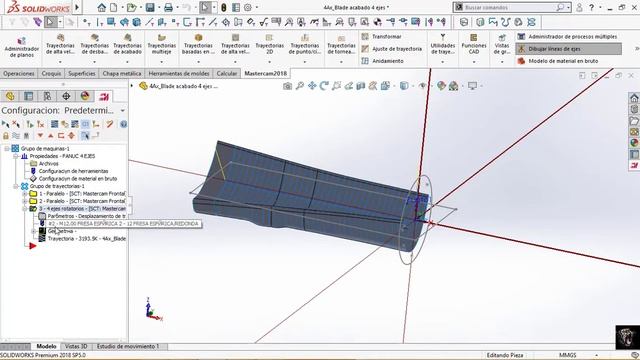Image resolution: width=640 pixels, height=360 pixels.
Task: Click the SolidWorks home icon in right task pane
Action: [x=634, y=98]
